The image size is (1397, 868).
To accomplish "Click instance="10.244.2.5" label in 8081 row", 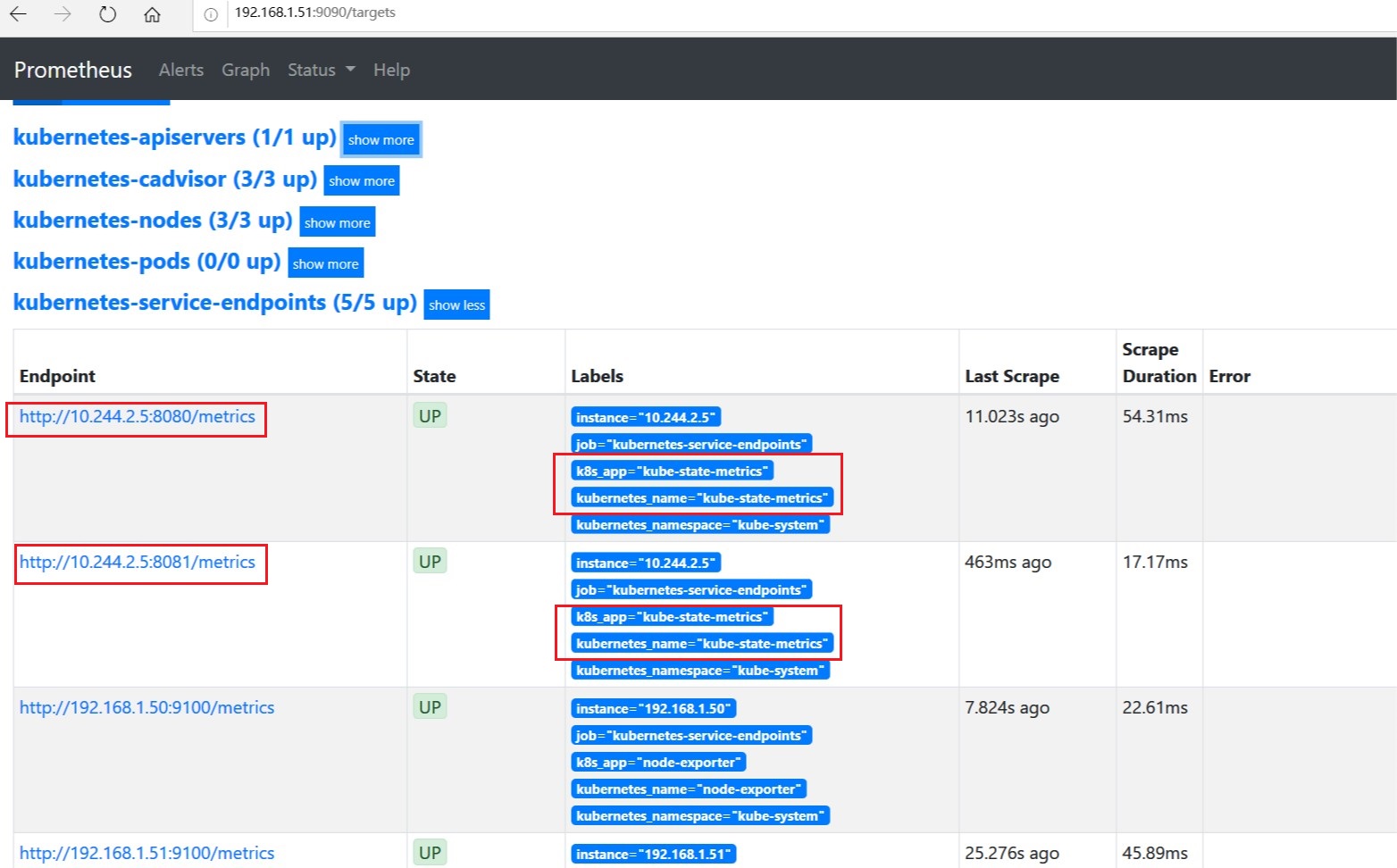I will coord(646,563).
